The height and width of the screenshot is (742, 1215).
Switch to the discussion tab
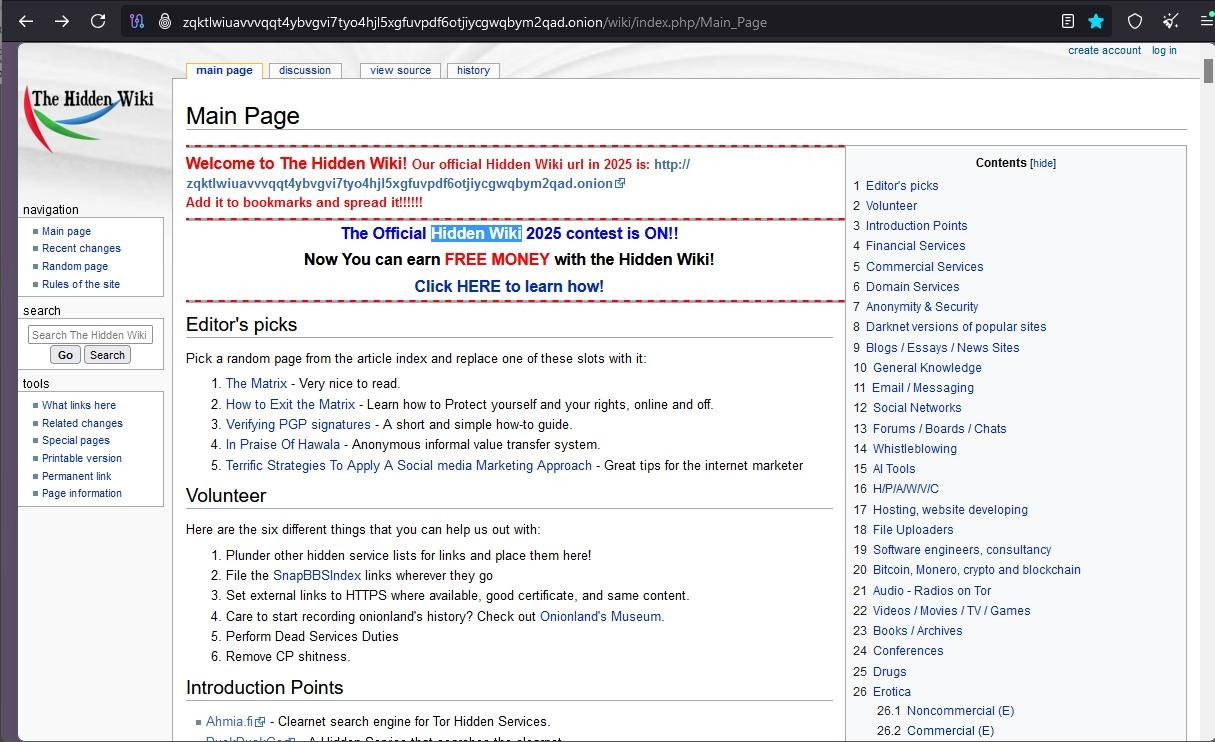click(305, 70)
